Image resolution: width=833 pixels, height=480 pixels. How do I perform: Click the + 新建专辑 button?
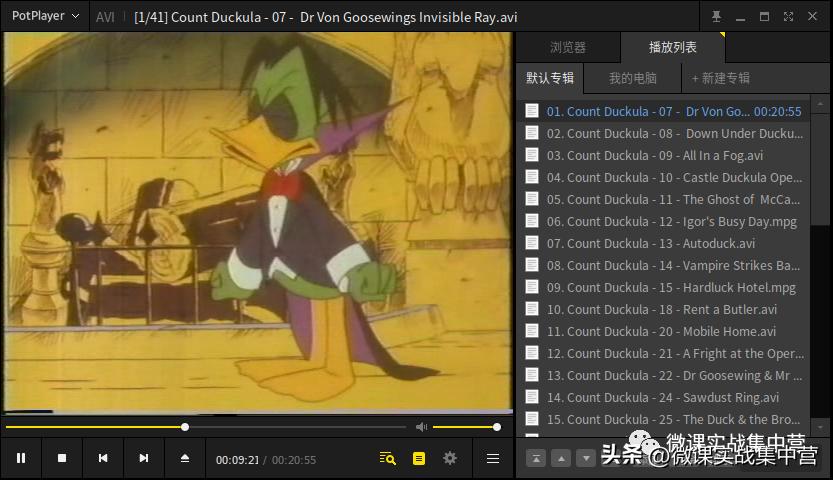[x=721, y=78]
